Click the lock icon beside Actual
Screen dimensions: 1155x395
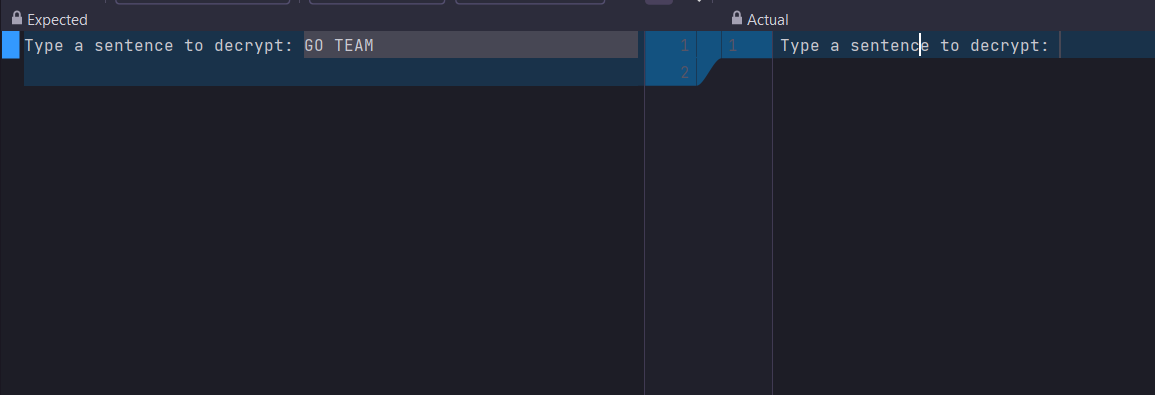[737, 18]
